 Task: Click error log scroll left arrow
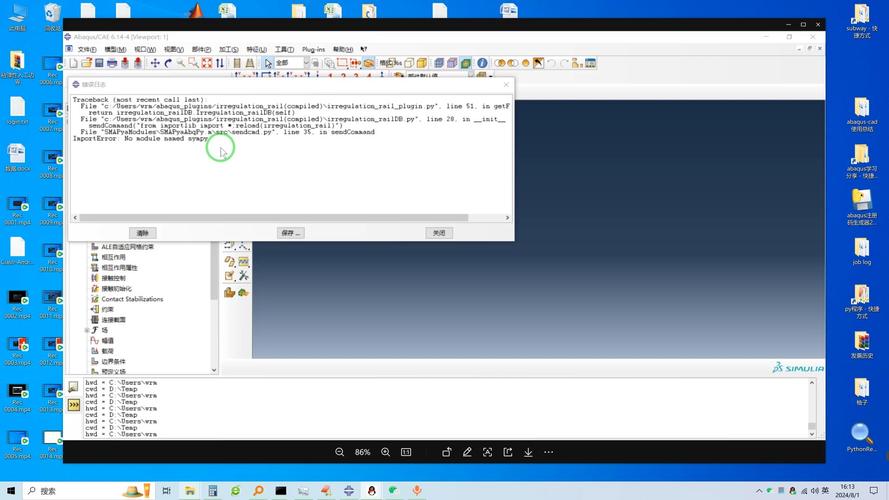75,218
